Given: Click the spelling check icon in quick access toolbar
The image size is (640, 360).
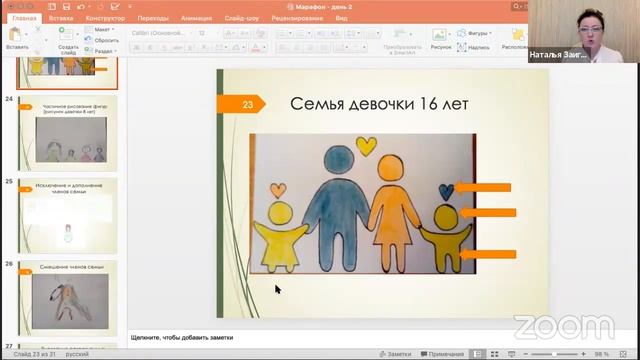Looking at the screenshot, I should tap(115, 7).
